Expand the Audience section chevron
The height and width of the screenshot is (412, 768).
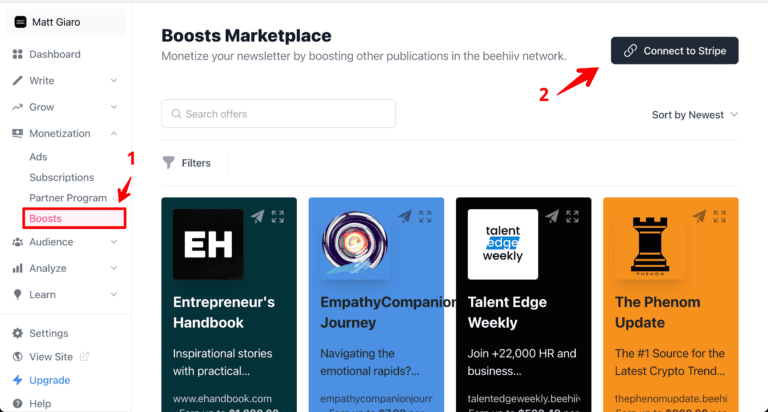pos(114,242)
